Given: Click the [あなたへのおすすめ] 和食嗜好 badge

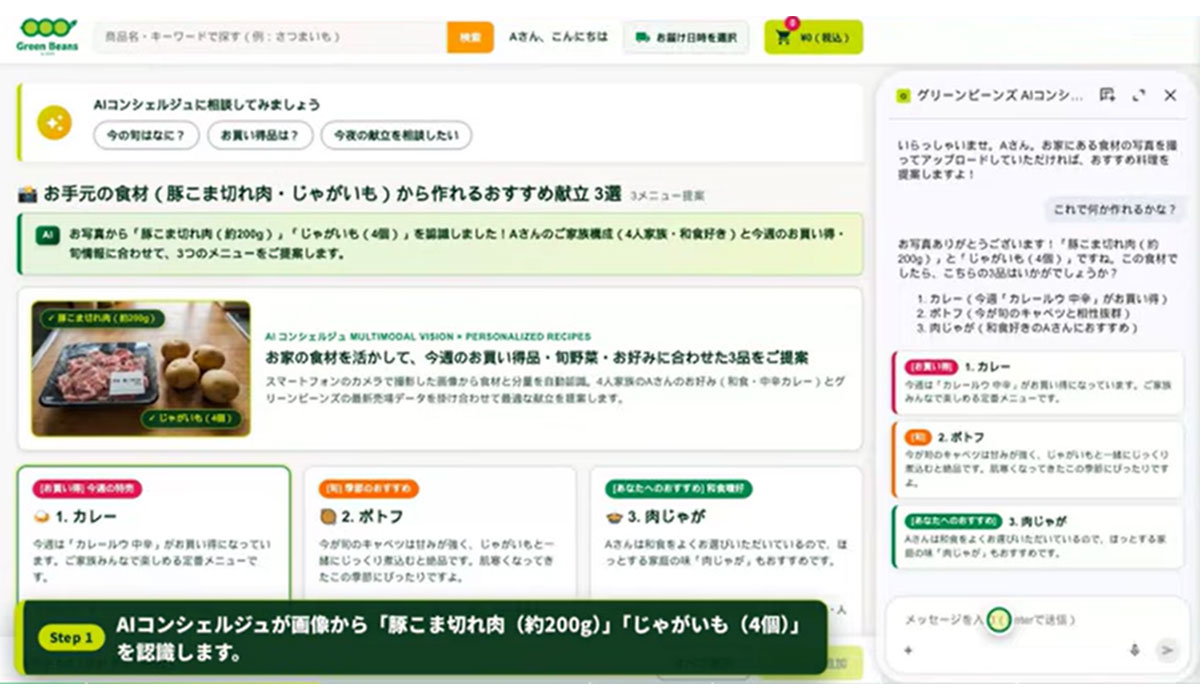Looking at the screenshot, I should (x=679, y=489).
